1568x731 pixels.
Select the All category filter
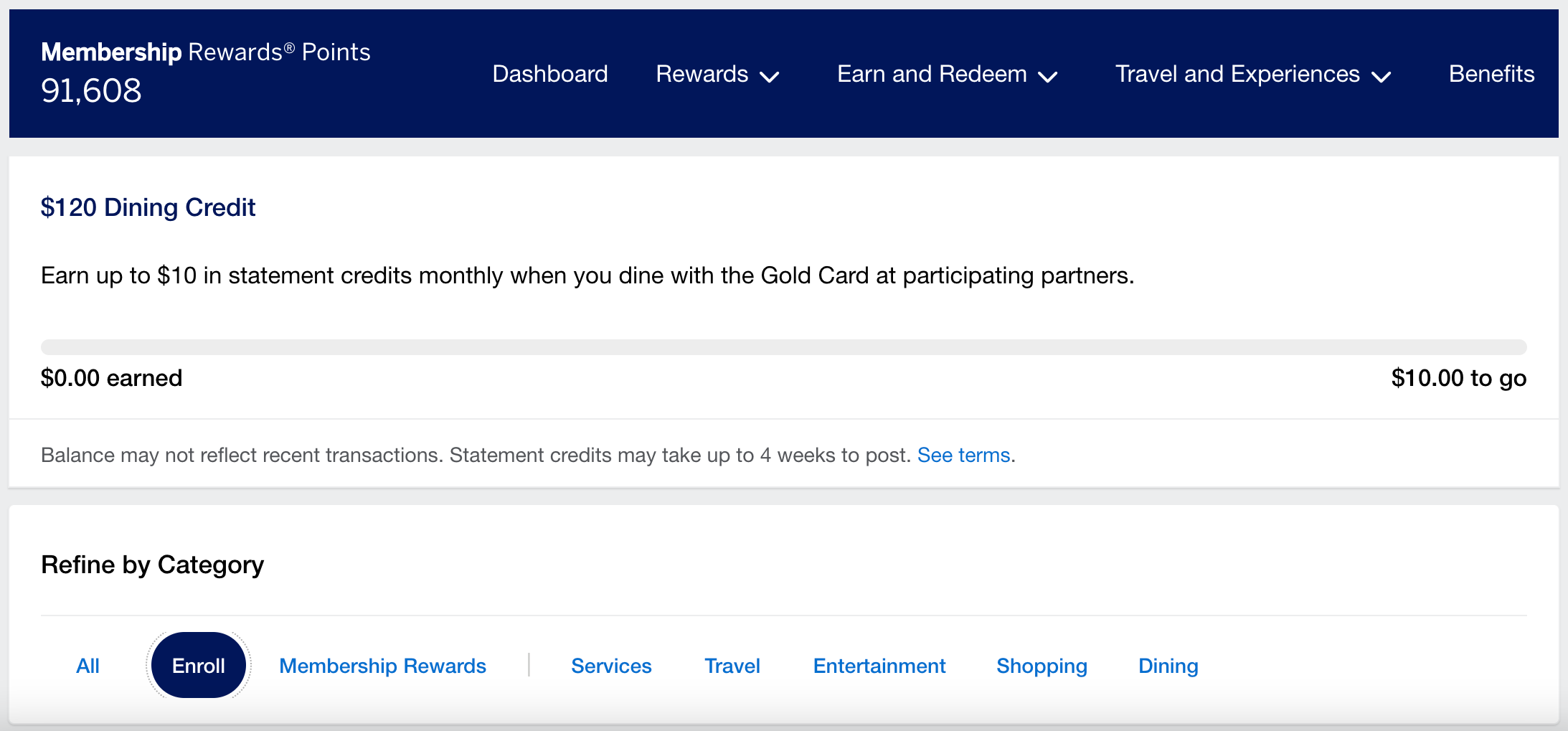[x=88, y=666]
